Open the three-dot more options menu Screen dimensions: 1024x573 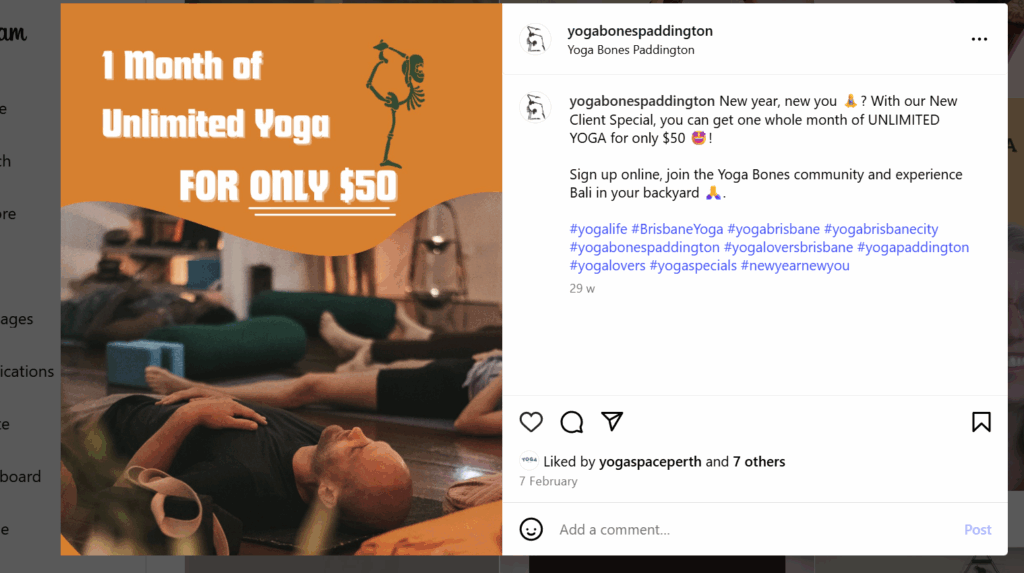click(979, 39)
